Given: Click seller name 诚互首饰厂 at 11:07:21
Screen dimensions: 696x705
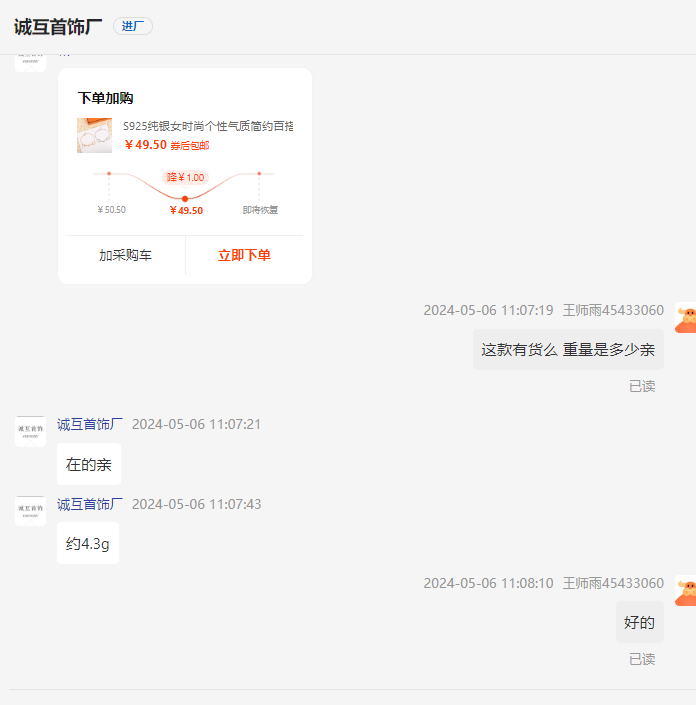Looking at the screenshot, I should point(90,424).
